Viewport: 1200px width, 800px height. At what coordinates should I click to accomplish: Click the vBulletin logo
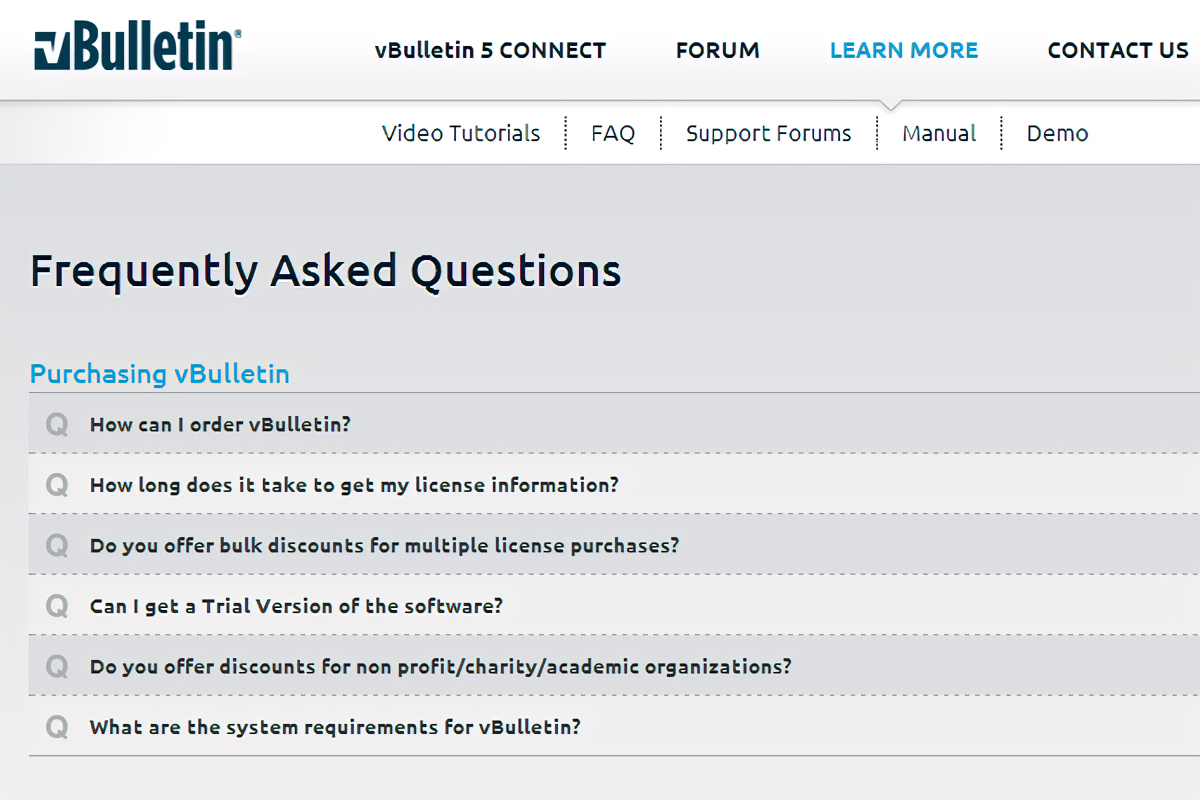point(137,49)
